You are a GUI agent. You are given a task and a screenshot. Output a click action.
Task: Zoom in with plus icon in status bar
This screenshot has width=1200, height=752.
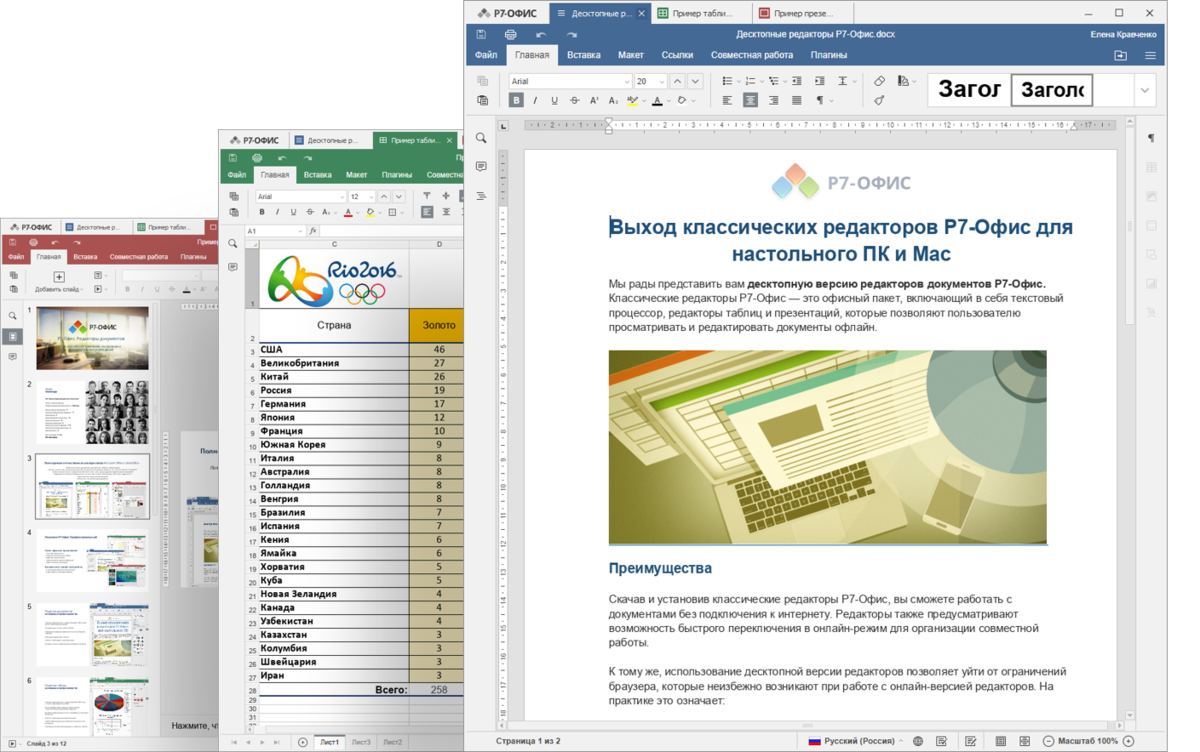(1129, 741)
